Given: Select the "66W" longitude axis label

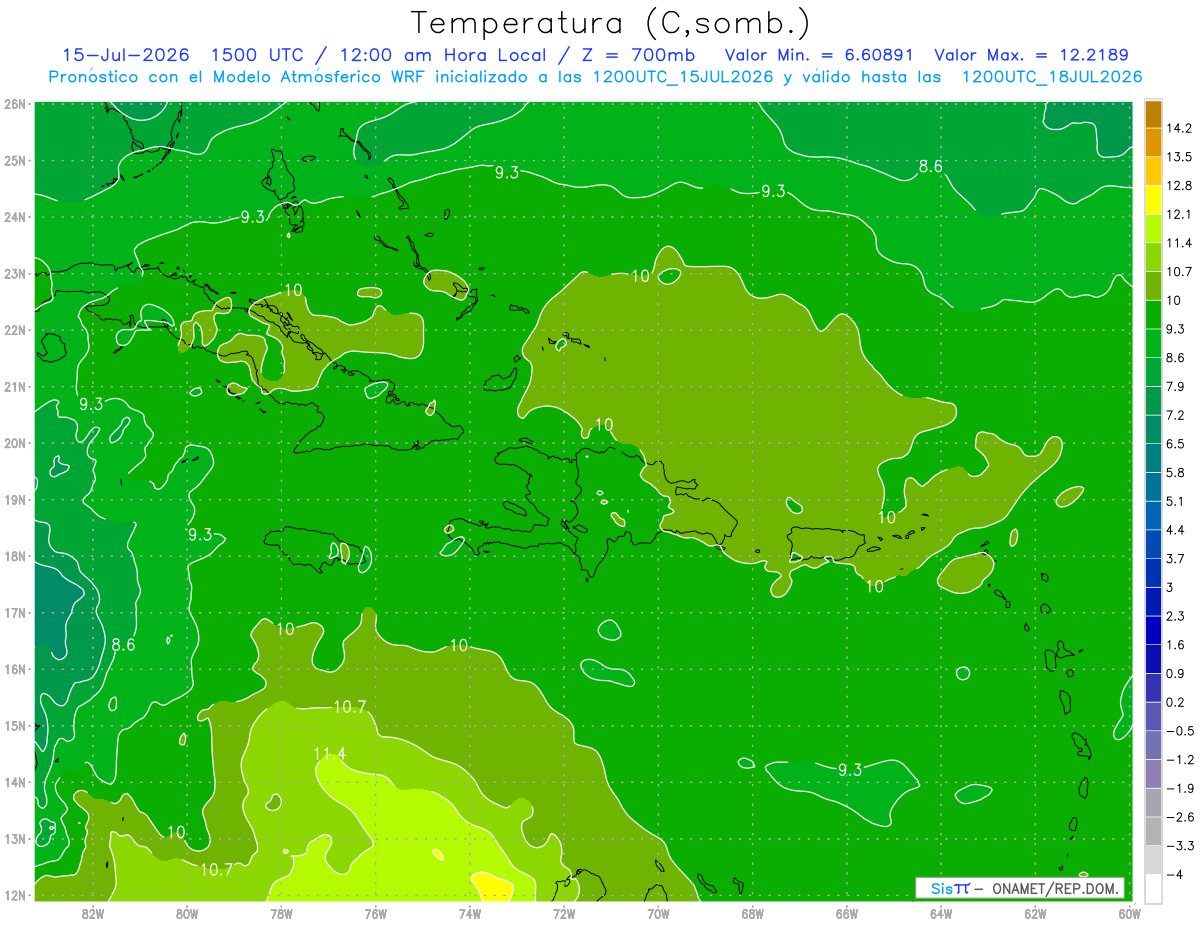Looking at the screenshot, I should pos(847,913).
